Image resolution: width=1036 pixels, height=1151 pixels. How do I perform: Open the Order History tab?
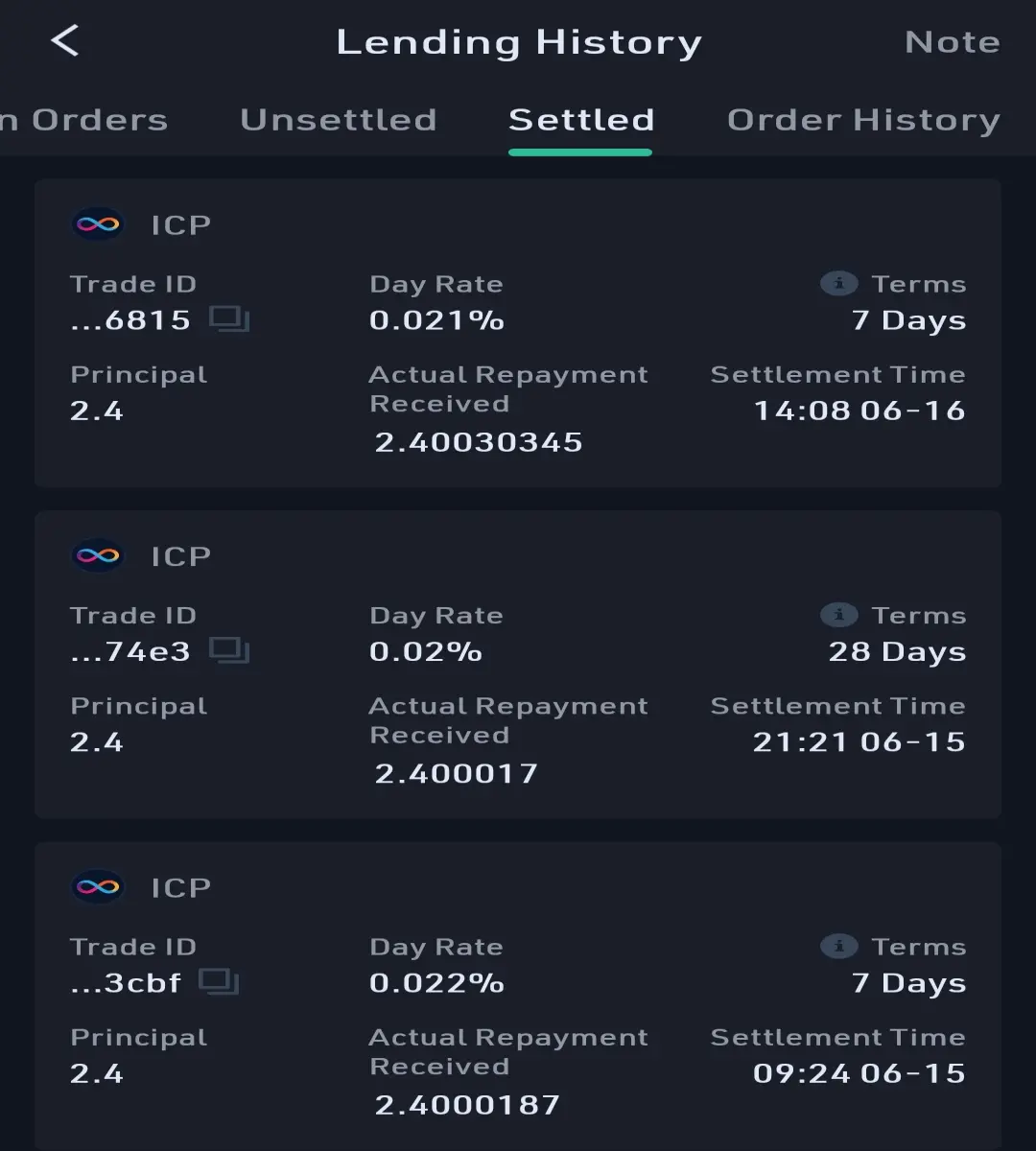[x=863, y=120]
